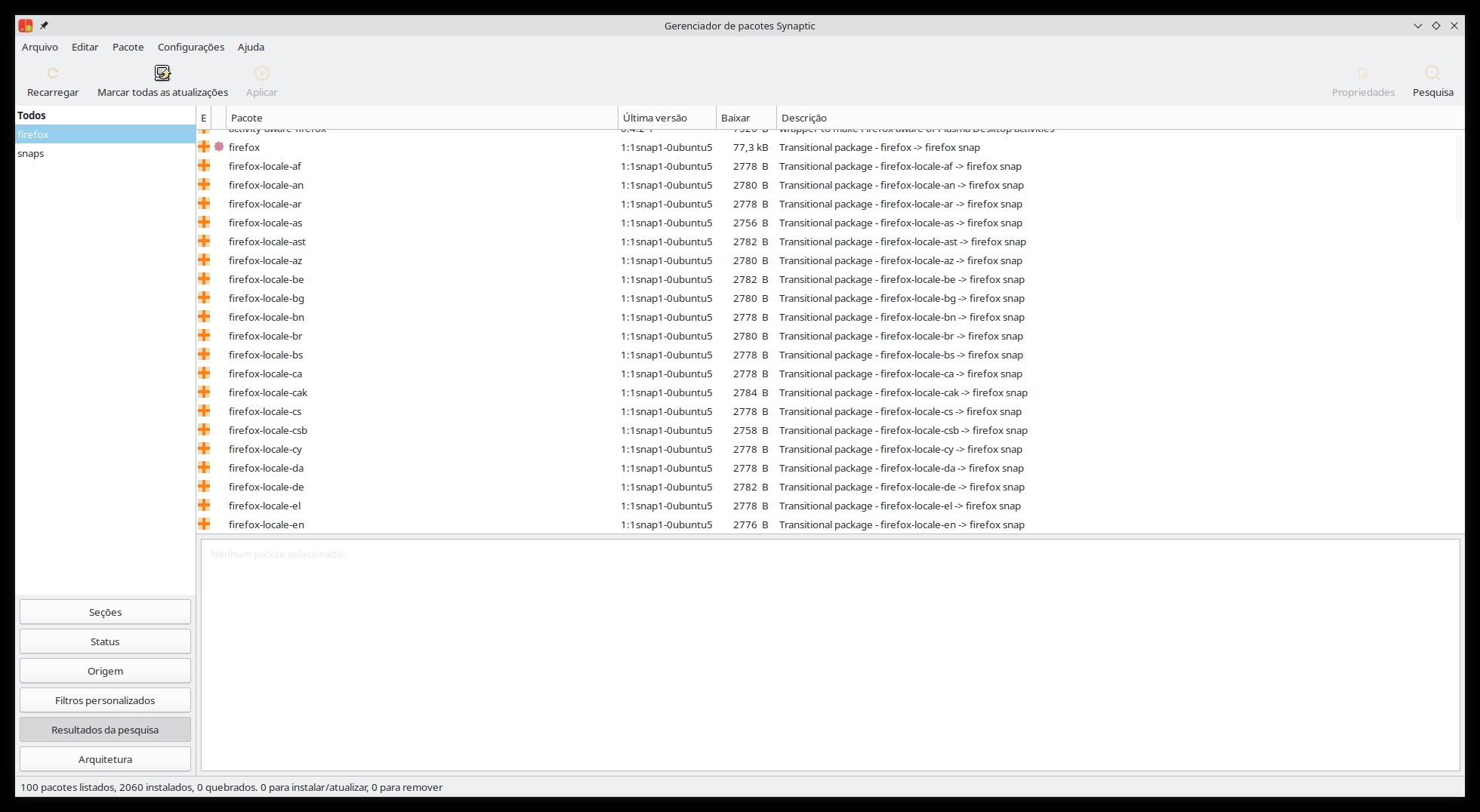Click status icon of firefox-locale-an row
This screenshot has width=1480, height=812.
pyautogui.click(x=204, y=185)
